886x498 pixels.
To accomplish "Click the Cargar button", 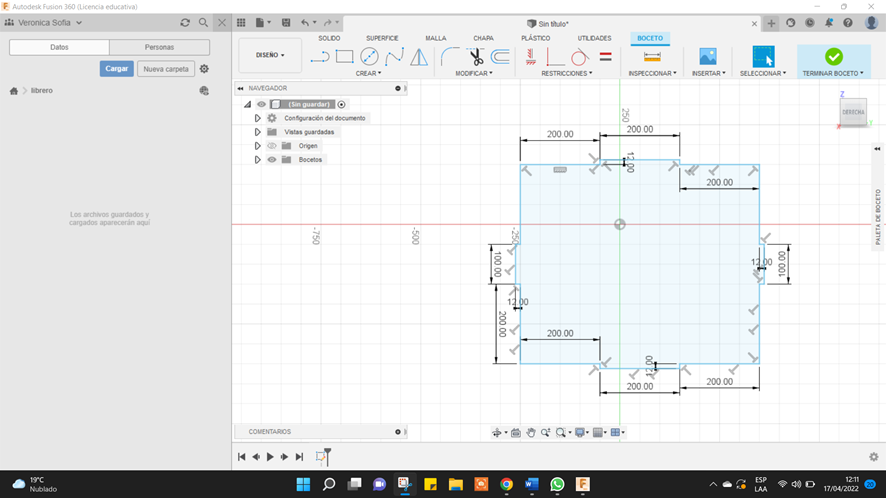I will (117, 69).
